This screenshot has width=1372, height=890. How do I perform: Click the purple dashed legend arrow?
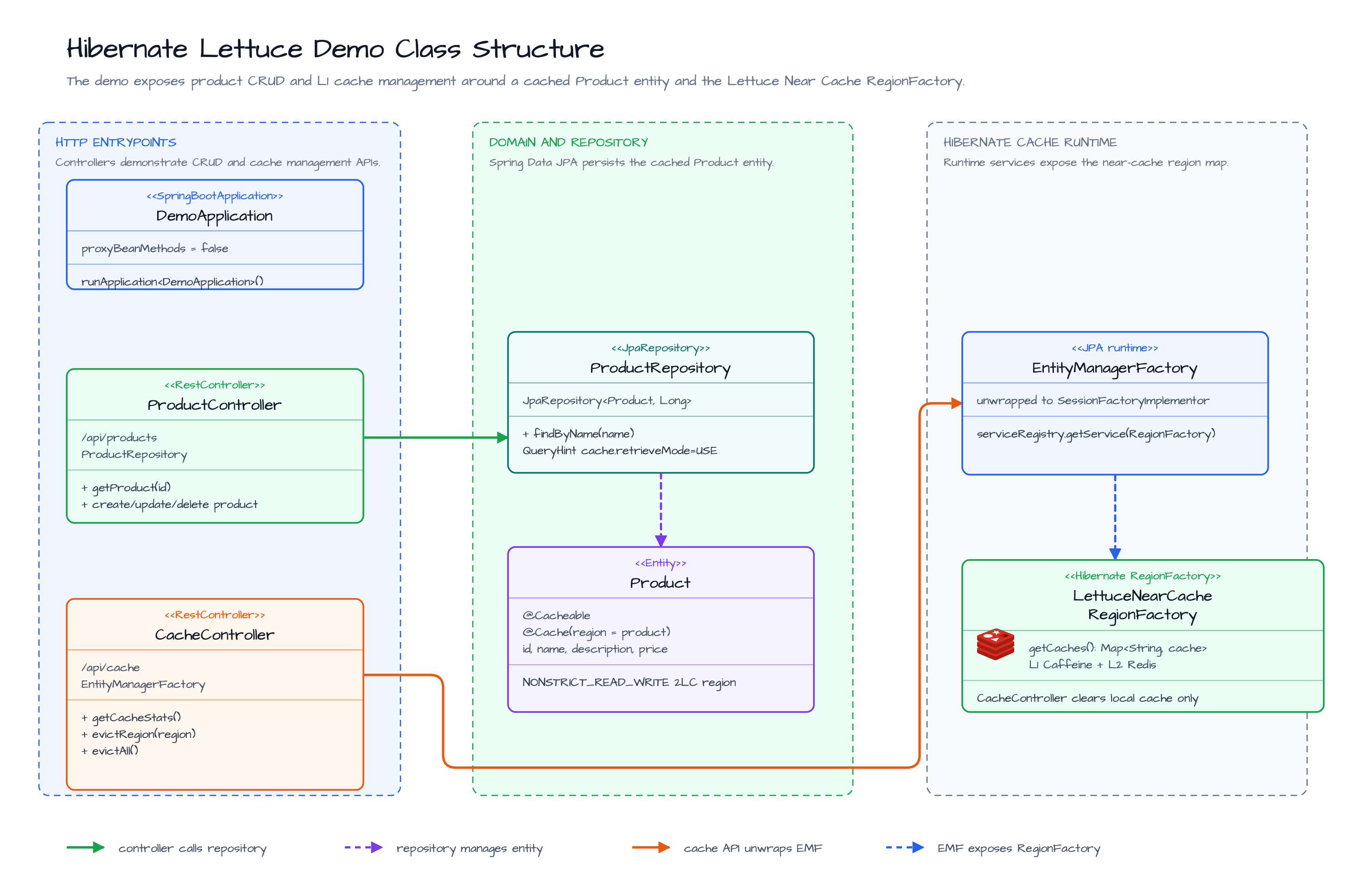[364, 847]
